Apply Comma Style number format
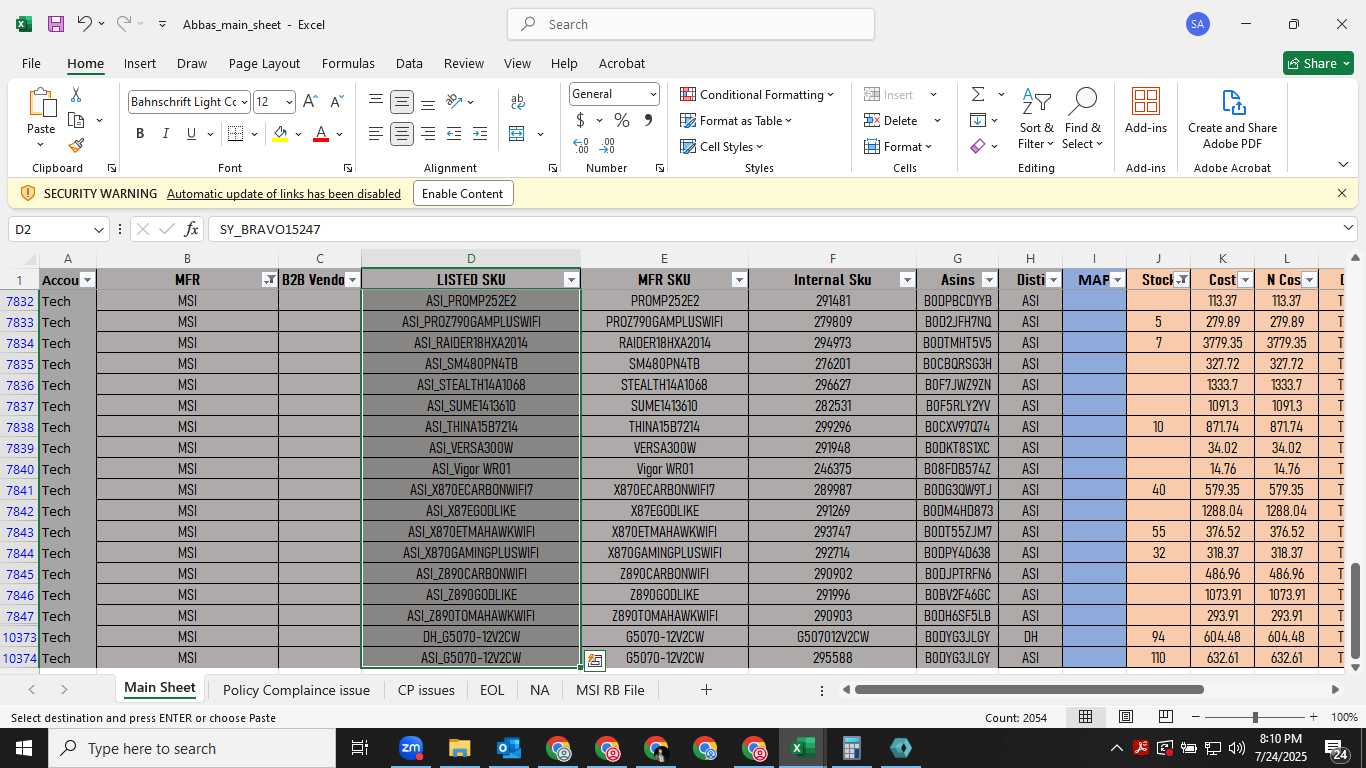Viewport: 1366px width, 768px height. pos(648,120)
